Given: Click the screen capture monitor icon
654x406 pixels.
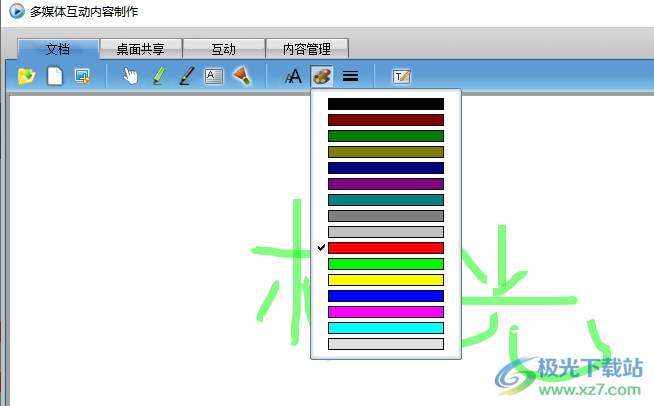Looking at the screenshot, I should [82, 76].
